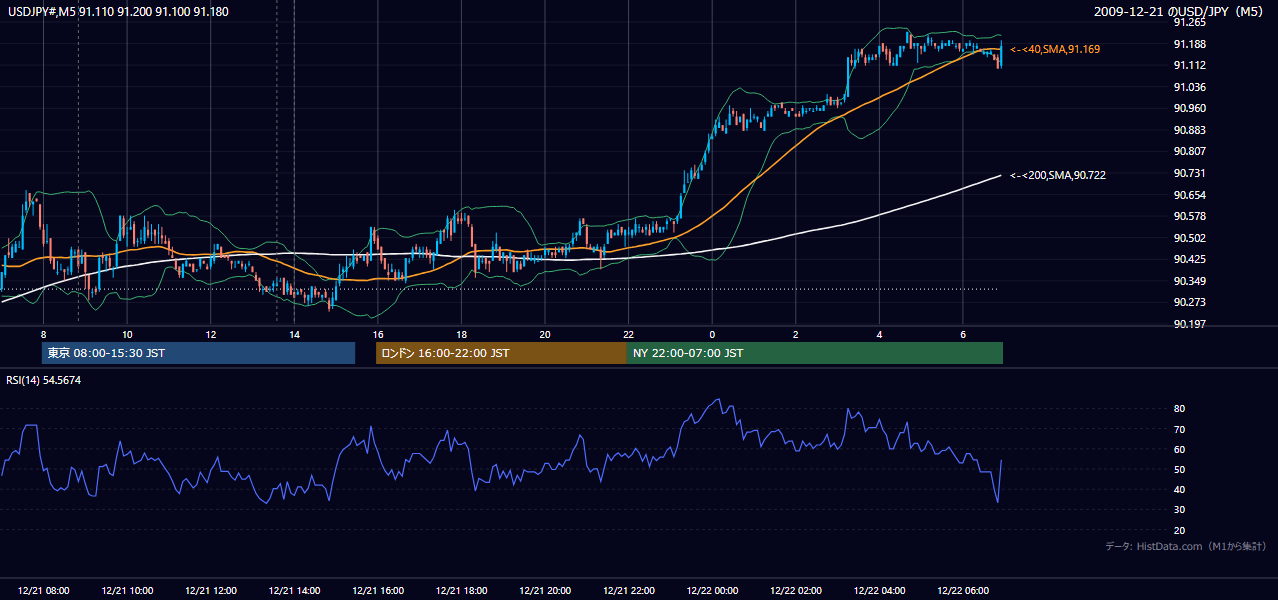The image size is (1278, 600).
Task: Click the 12/21 14:00 time axis label
Action: coord(294,591)
